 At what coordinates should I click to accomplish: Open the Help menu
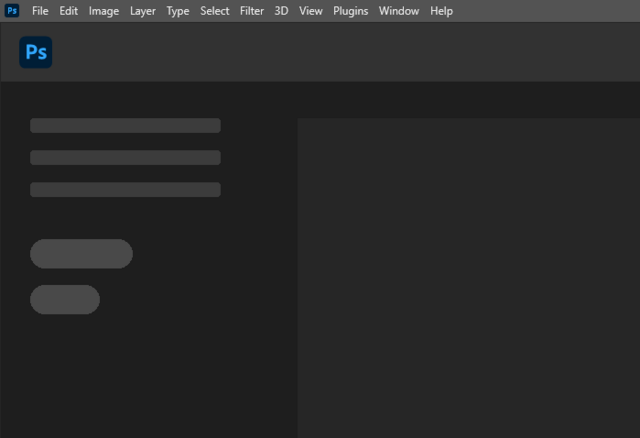441,11
